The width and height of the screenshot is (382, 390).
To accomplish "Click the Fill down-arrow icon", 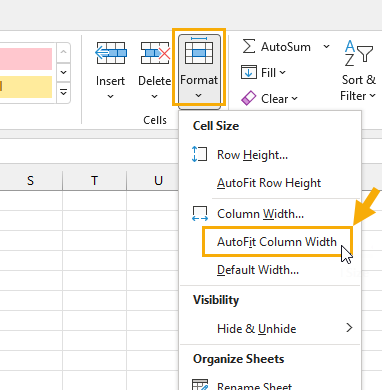I will [249, 72].
